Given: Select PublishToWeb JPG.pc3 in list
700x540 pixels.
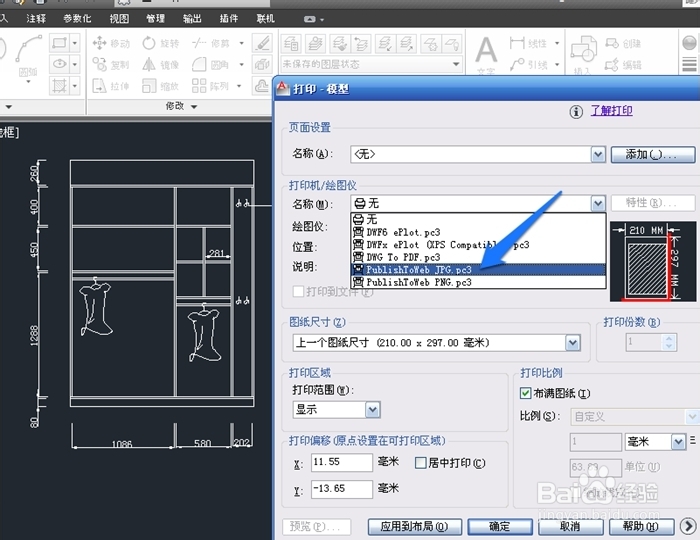Looking at the screenshot, I should [x=478, y=270].
